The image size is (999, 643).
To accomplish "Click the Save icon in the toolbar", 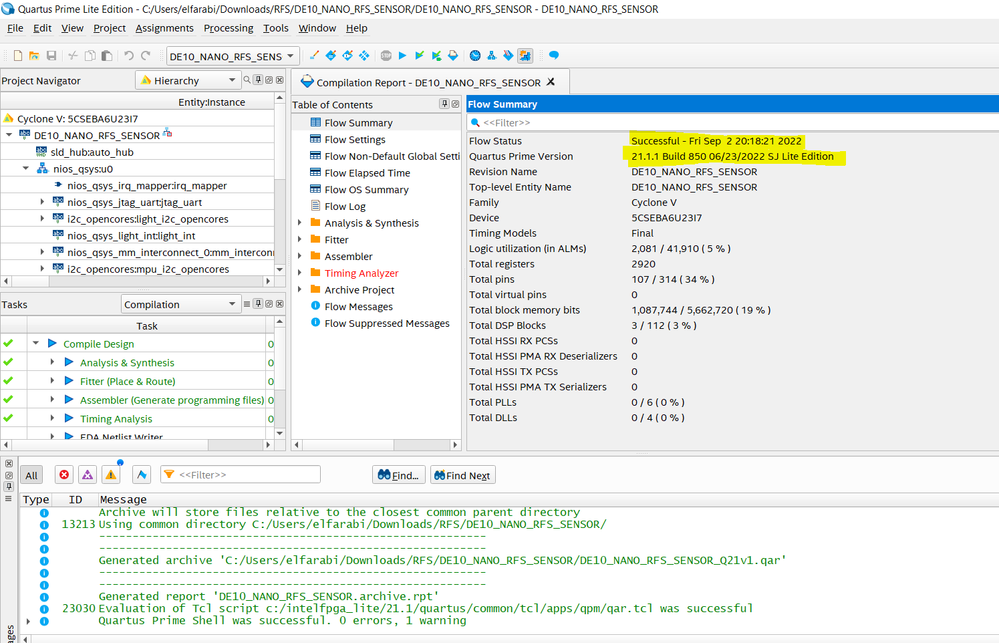I will [50, 56].
